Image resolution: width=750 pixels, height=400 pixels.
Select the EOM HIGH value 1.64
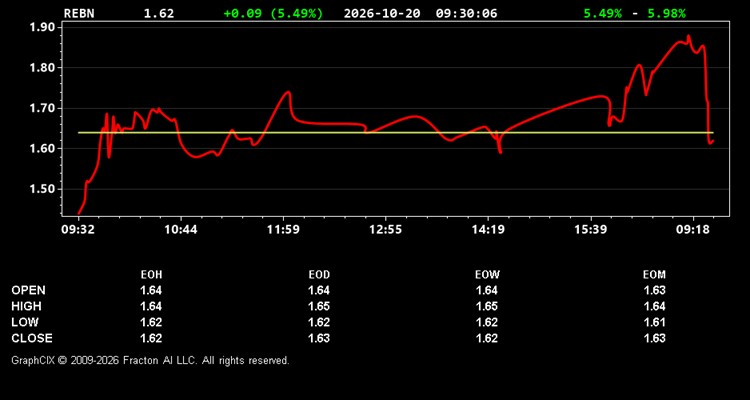(654, 306)
